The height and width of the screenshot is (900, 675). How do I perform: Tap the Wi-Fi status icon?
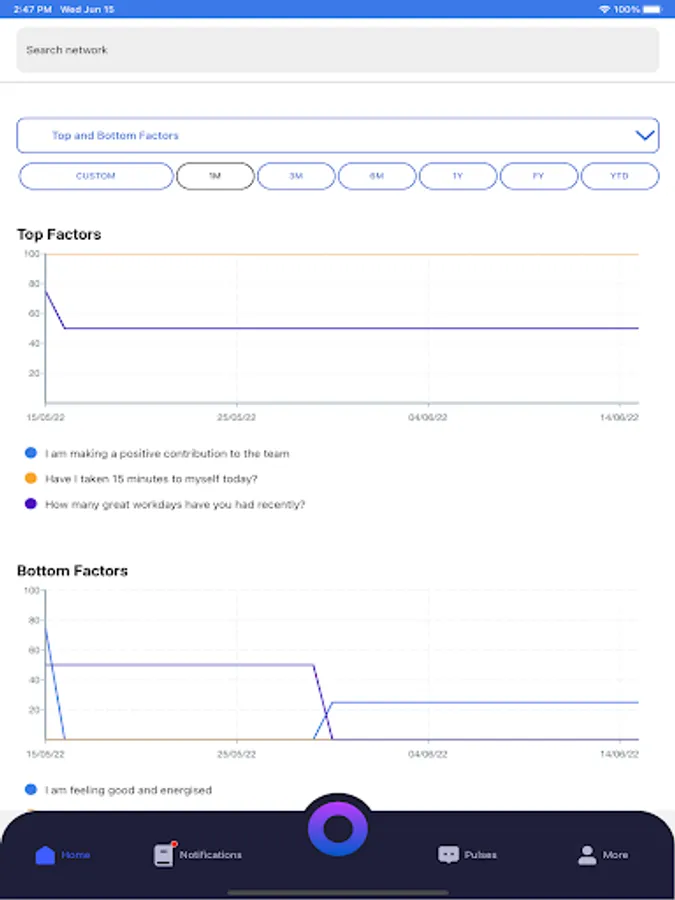click(x=604, y=9)
